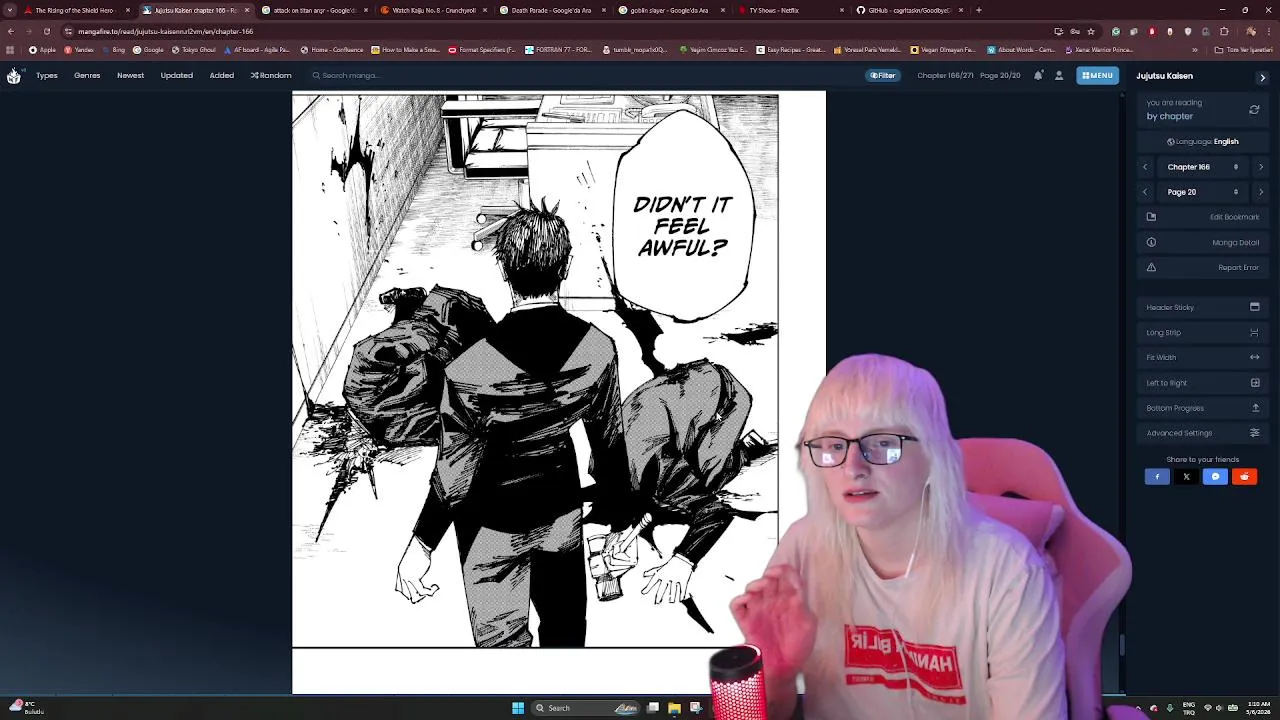Open Manga Detail
The image size is (1280, 720).
coord(1203,242)
